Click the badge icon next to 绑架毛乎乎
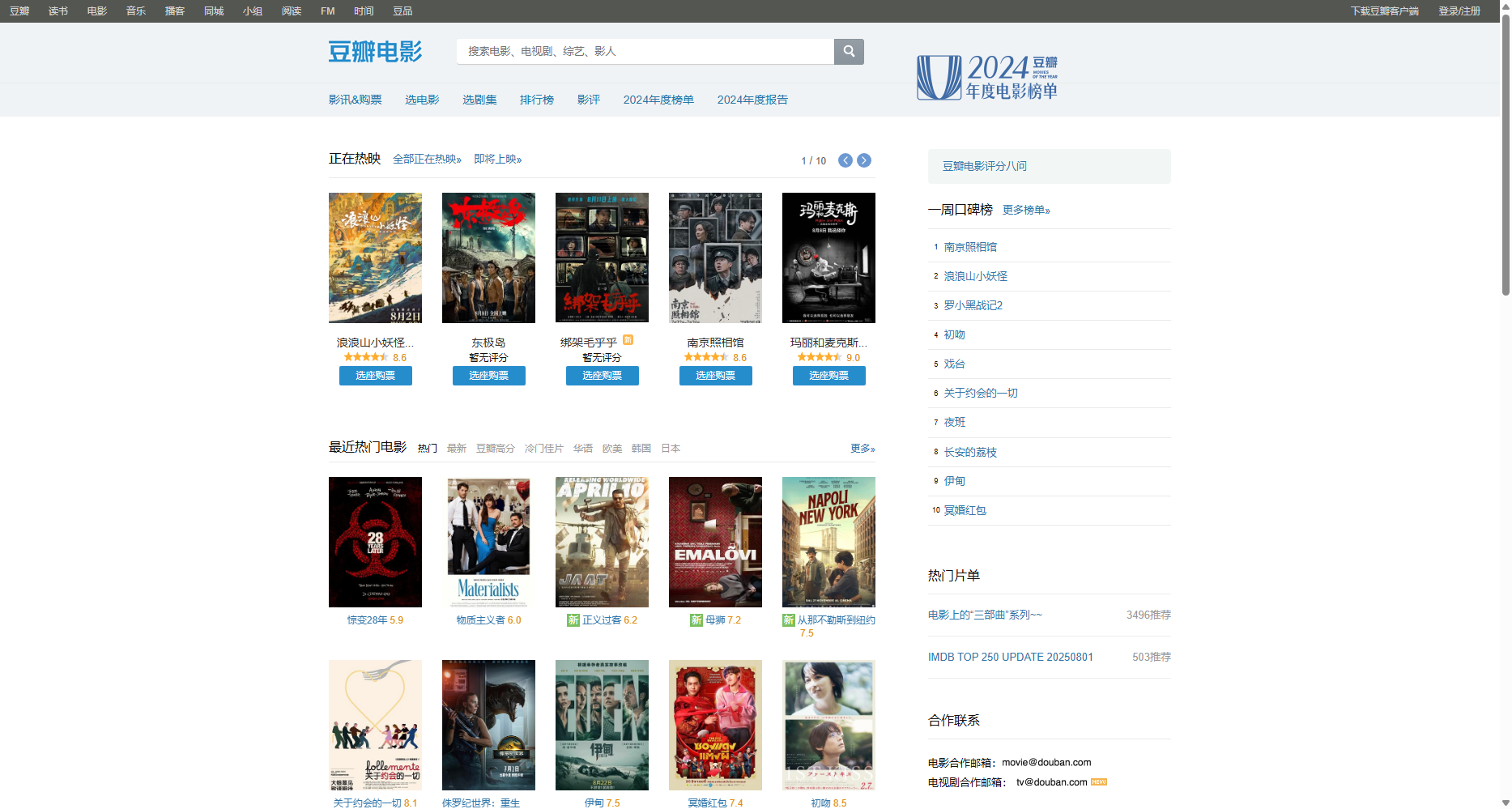Image resolution: width=1512 pixels, height=809 pixels. 628,340
